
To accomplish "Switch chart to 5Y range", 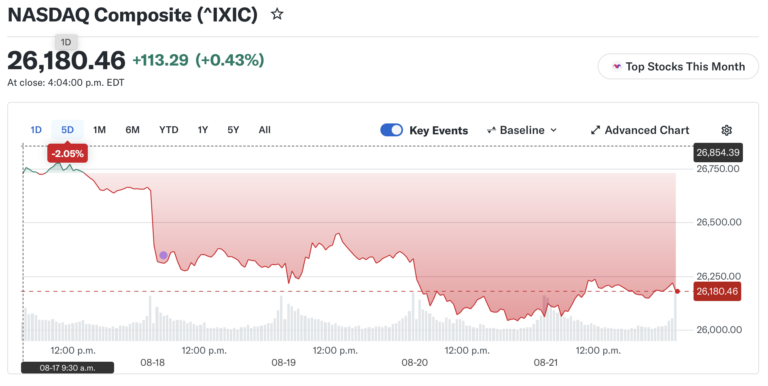I will point(233,130).
